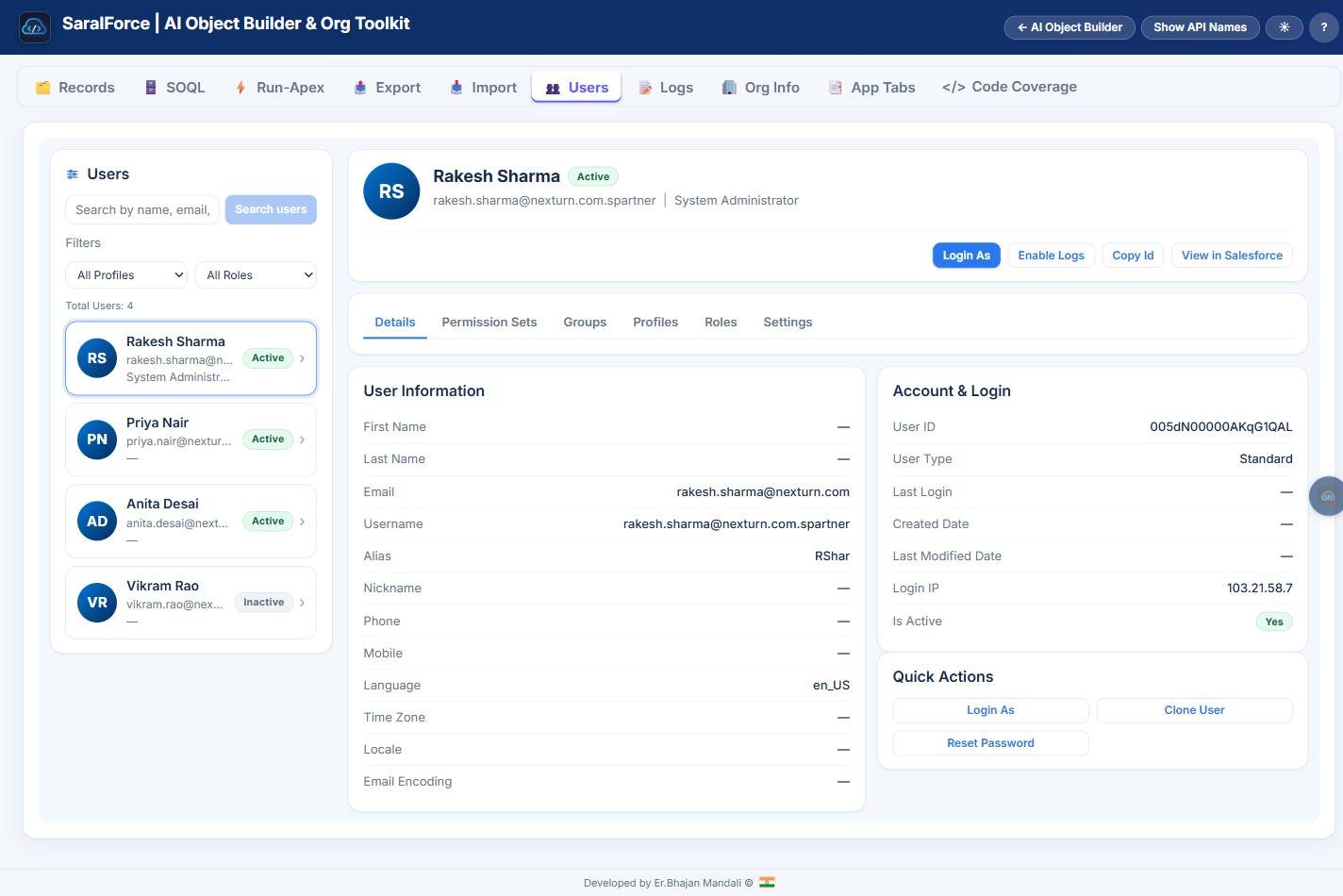Click the blue Login As header button
The width and height of the screenshot is (1343, 896).
tap(967, 256)
